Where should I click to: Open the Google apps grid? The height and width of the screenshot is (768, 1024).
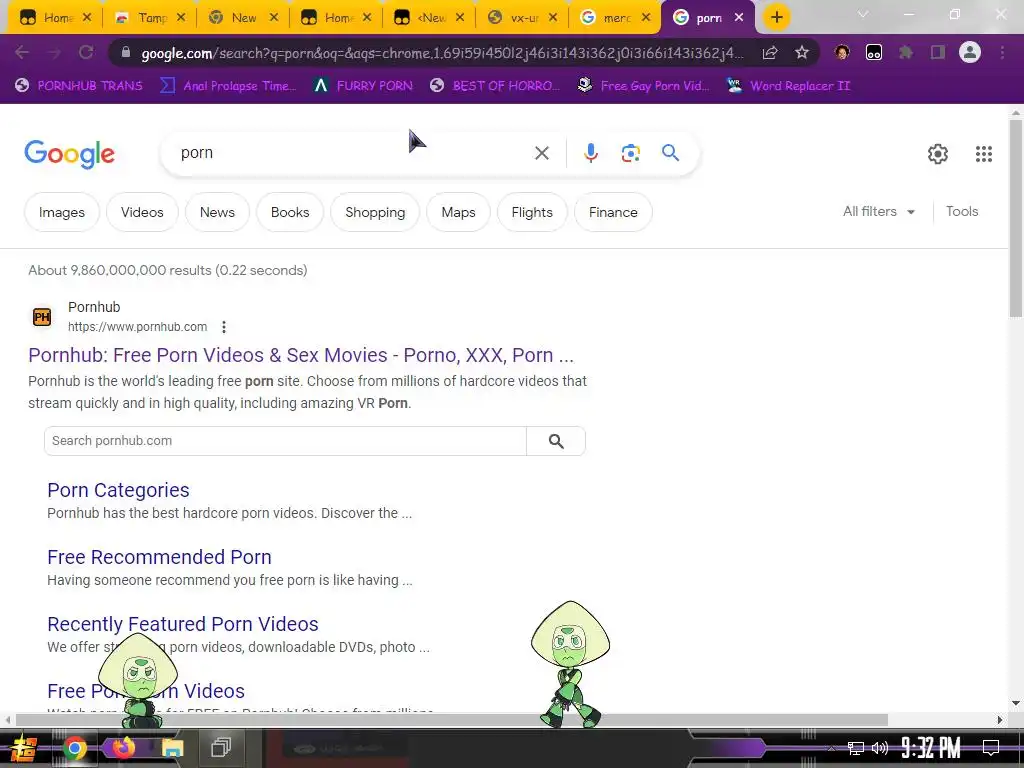(984, 153)
